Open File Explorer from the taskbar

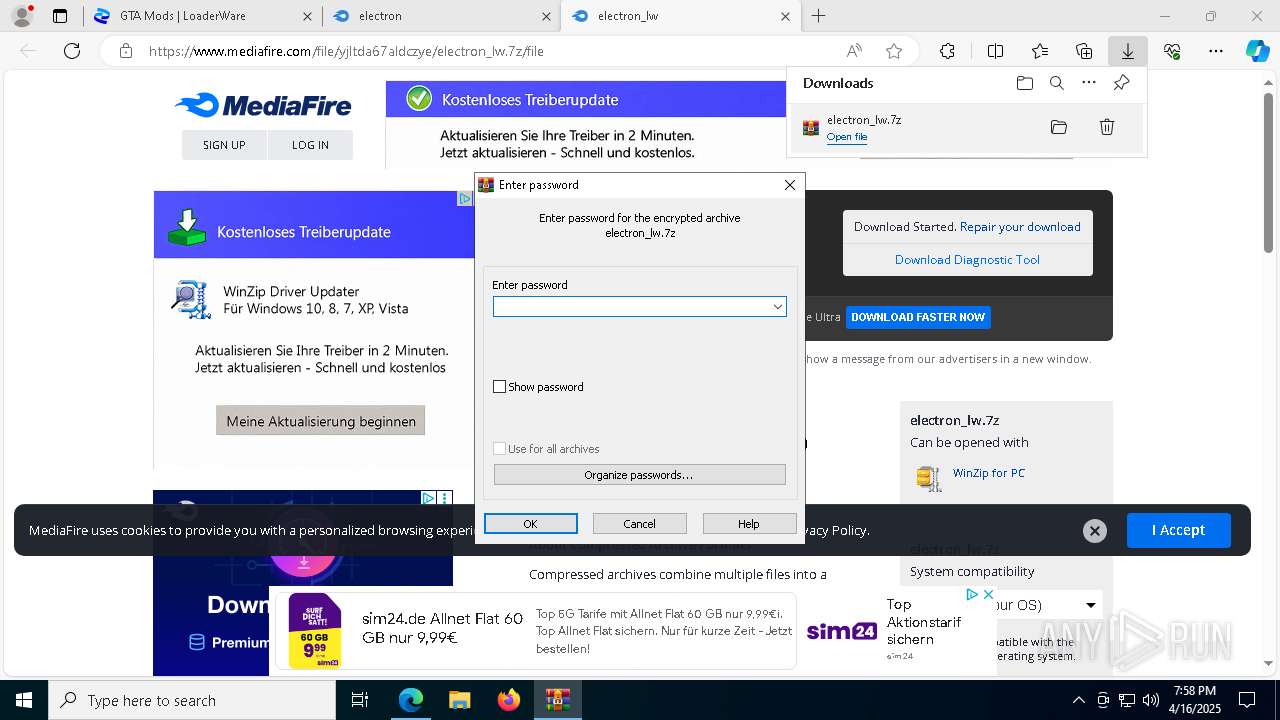coord(459,700)
